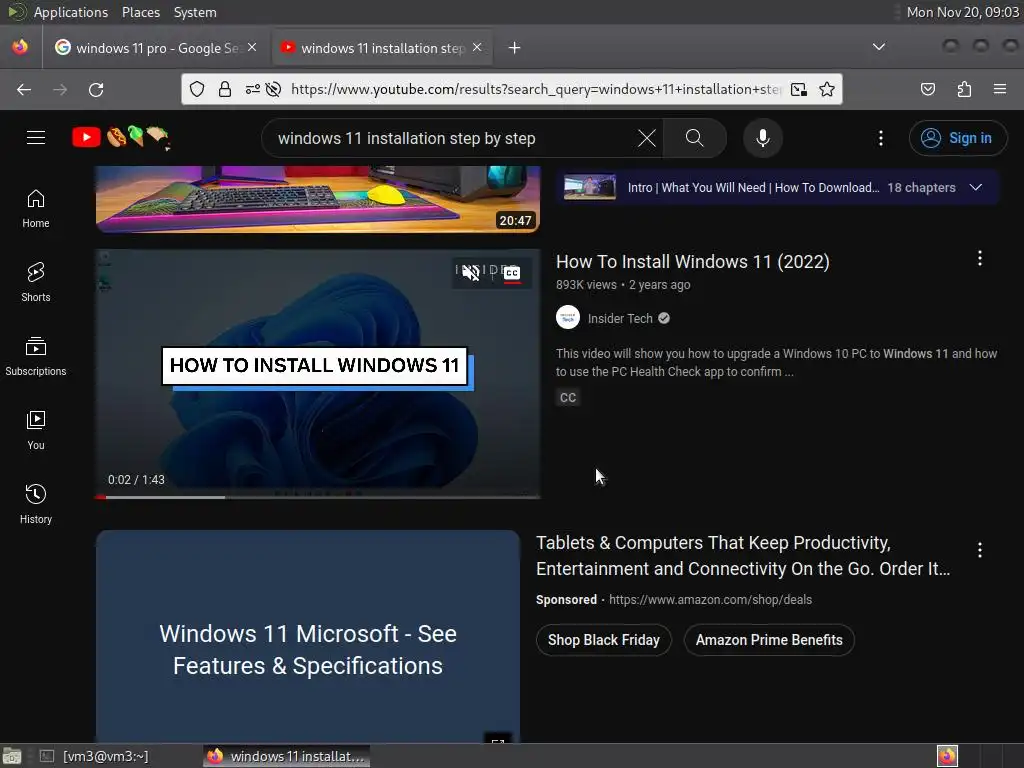Open the YouTube guide hamburger menu
This screenshot has width=1024, height=768.
point(36,138)
